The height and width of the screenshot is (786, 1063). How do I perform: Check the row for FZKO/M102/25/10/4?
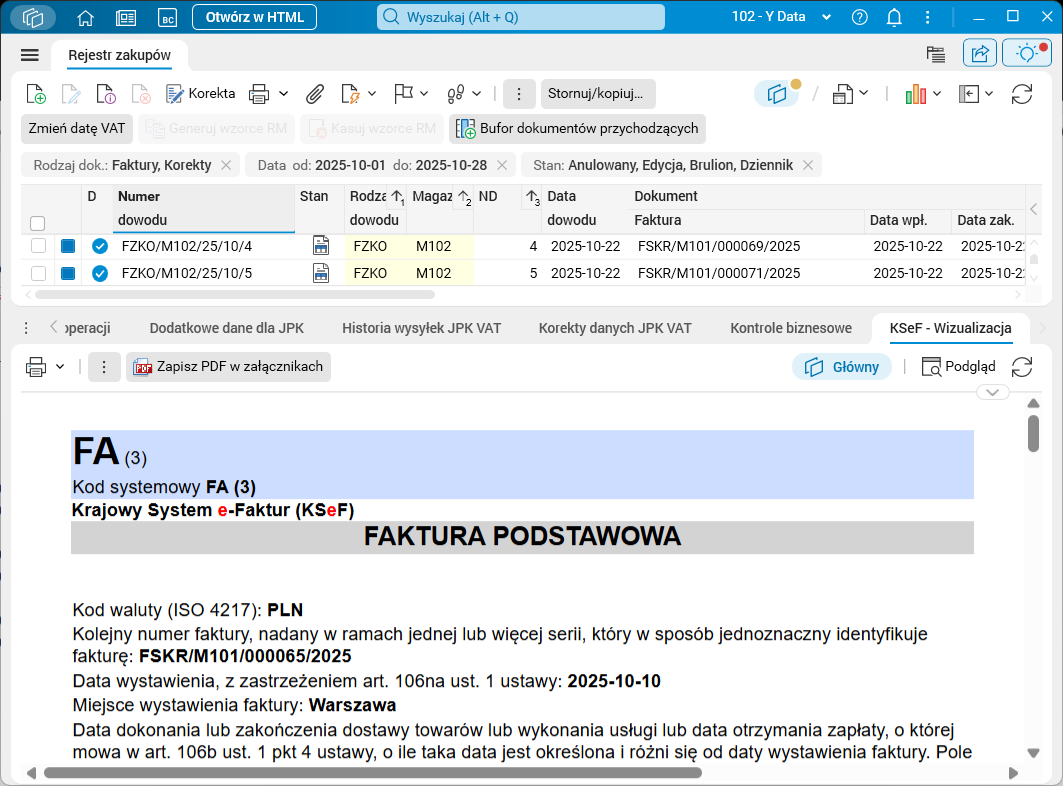click(x=37, y=245)
